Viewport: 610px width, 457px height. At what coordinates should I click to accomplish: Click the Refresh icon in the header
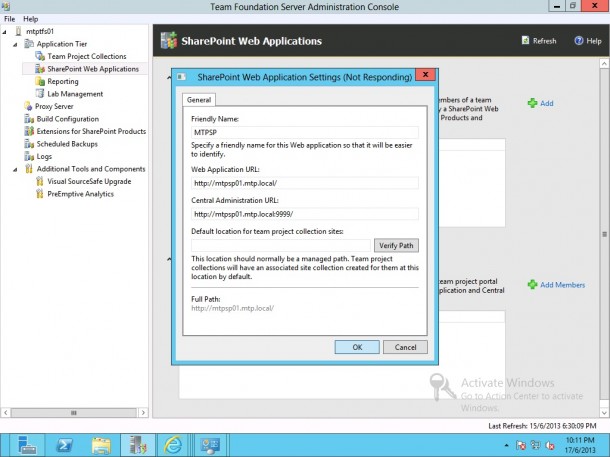[x=526, y=40]
